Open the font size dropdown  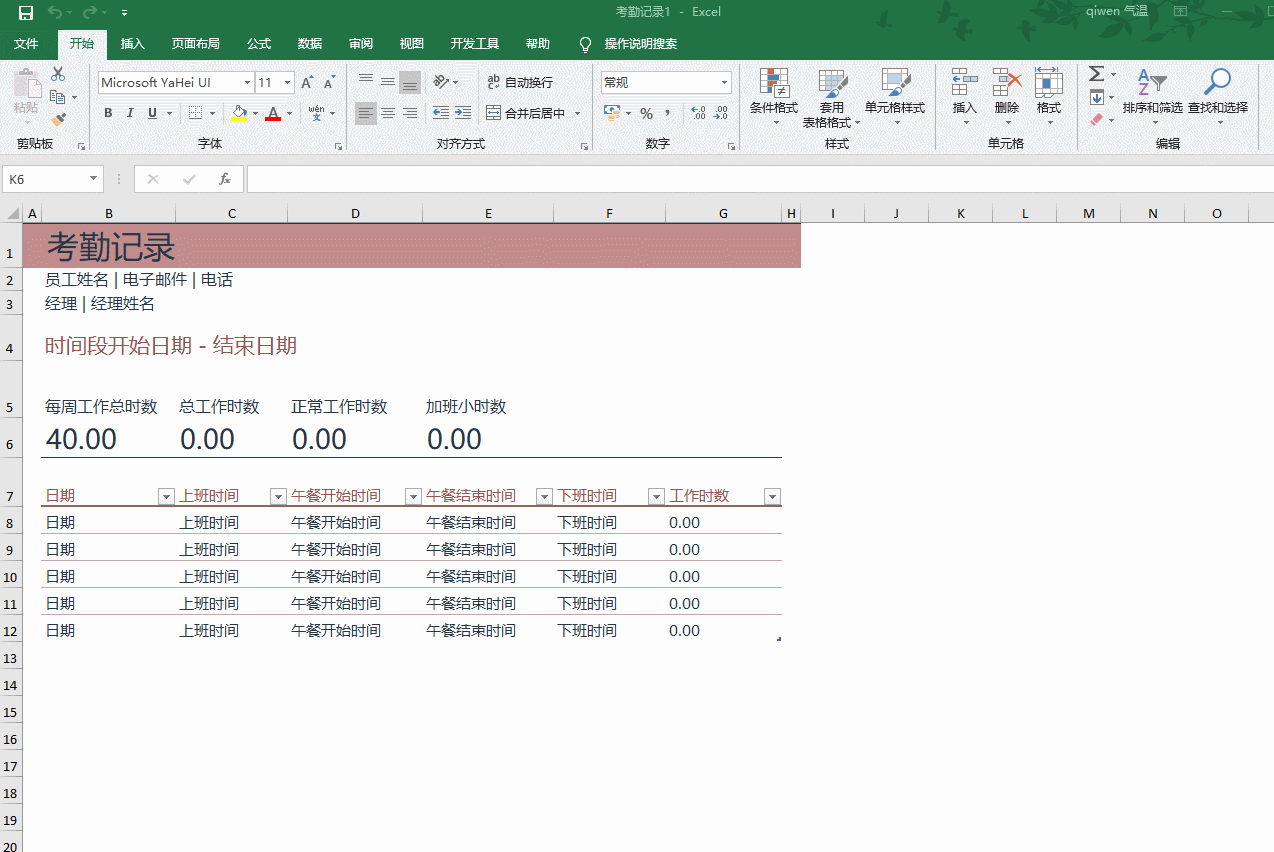287,81
